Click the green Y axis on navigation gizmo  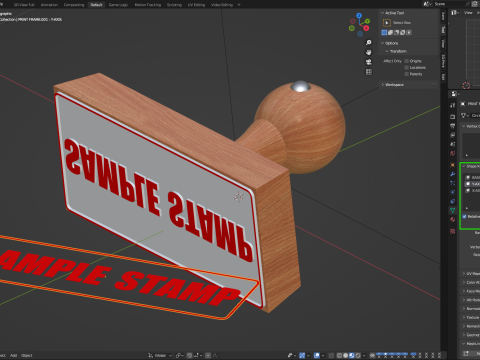pyautogui.click(x=367, y=21)
